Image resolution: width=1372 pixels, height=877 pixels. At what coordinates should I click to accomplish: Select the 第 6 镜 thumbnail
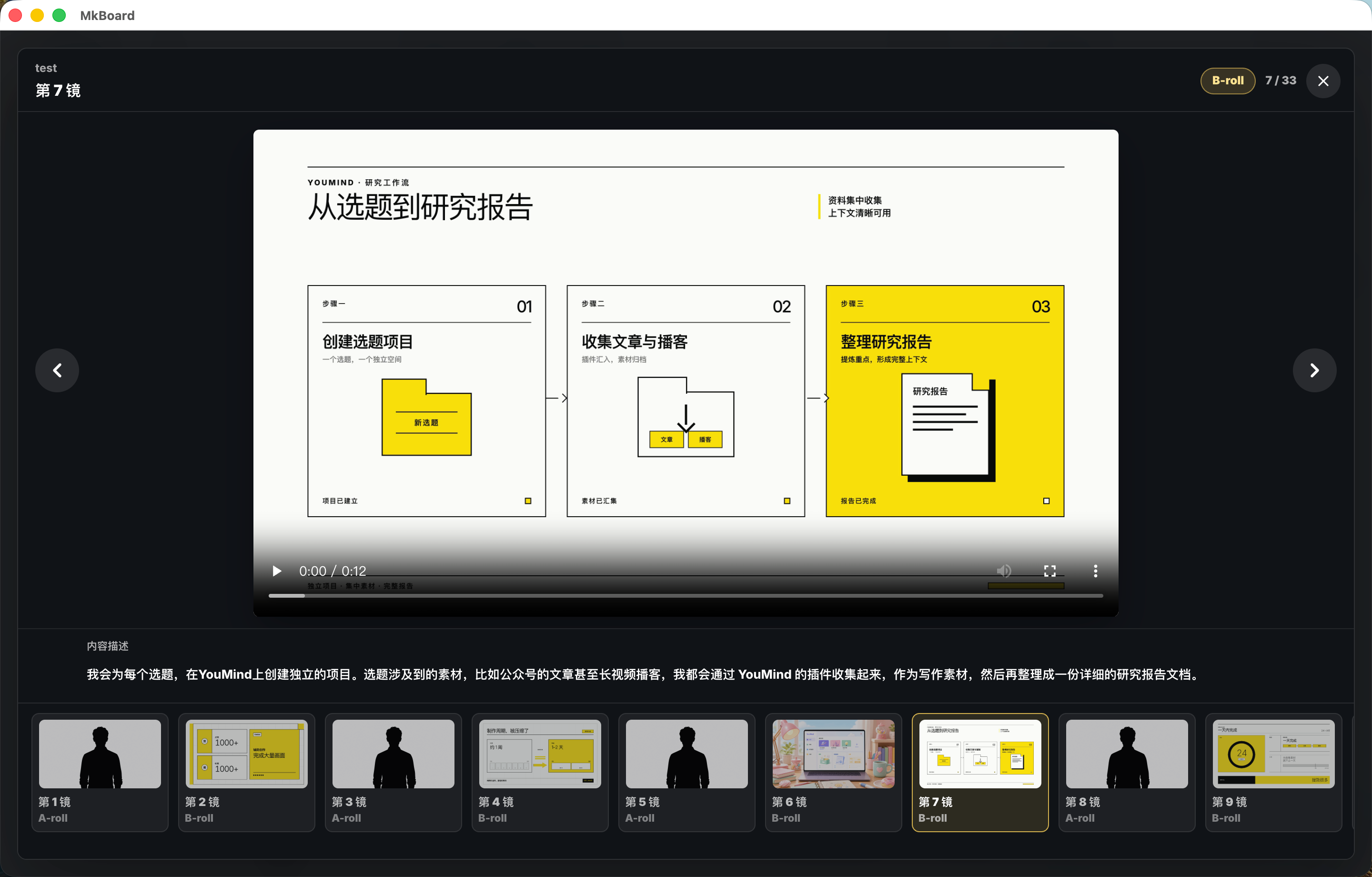click(833, 772)
